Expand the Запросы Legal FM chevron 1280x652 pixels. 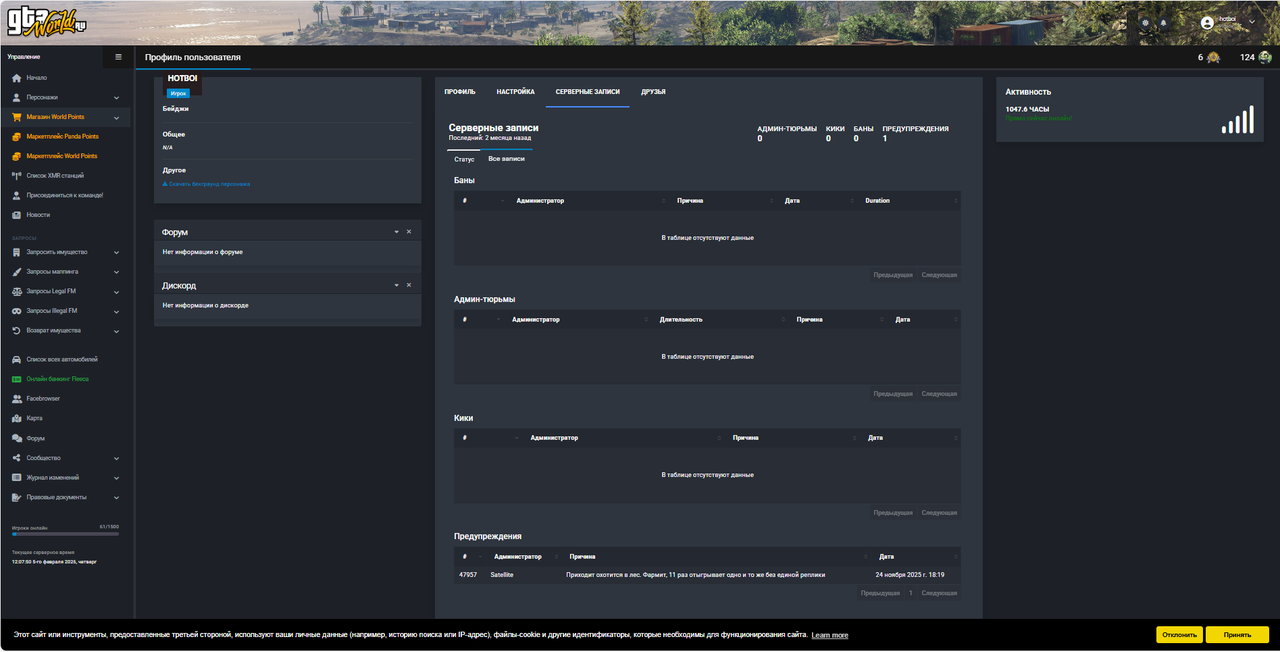click(117, 292)
